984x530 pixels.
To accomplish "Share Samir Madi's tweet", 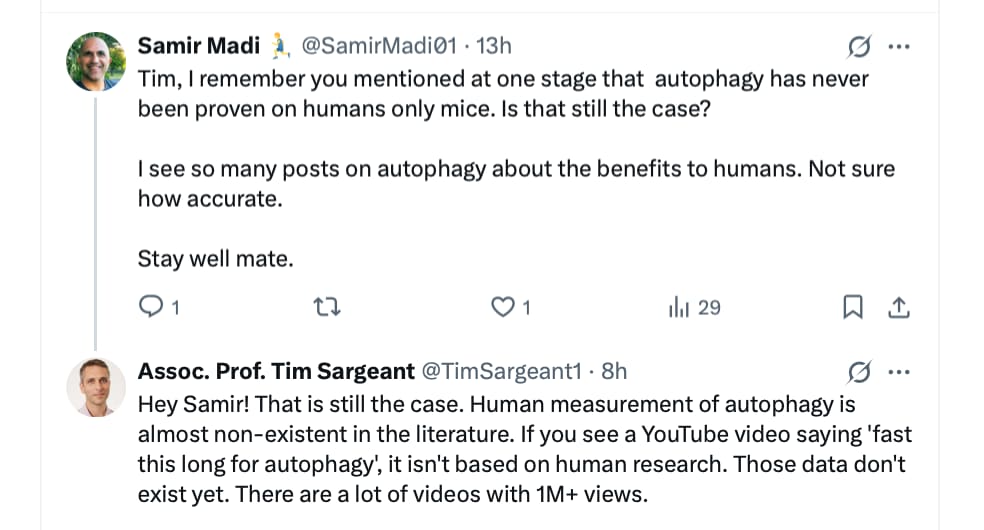I will [x=899, y=308].
